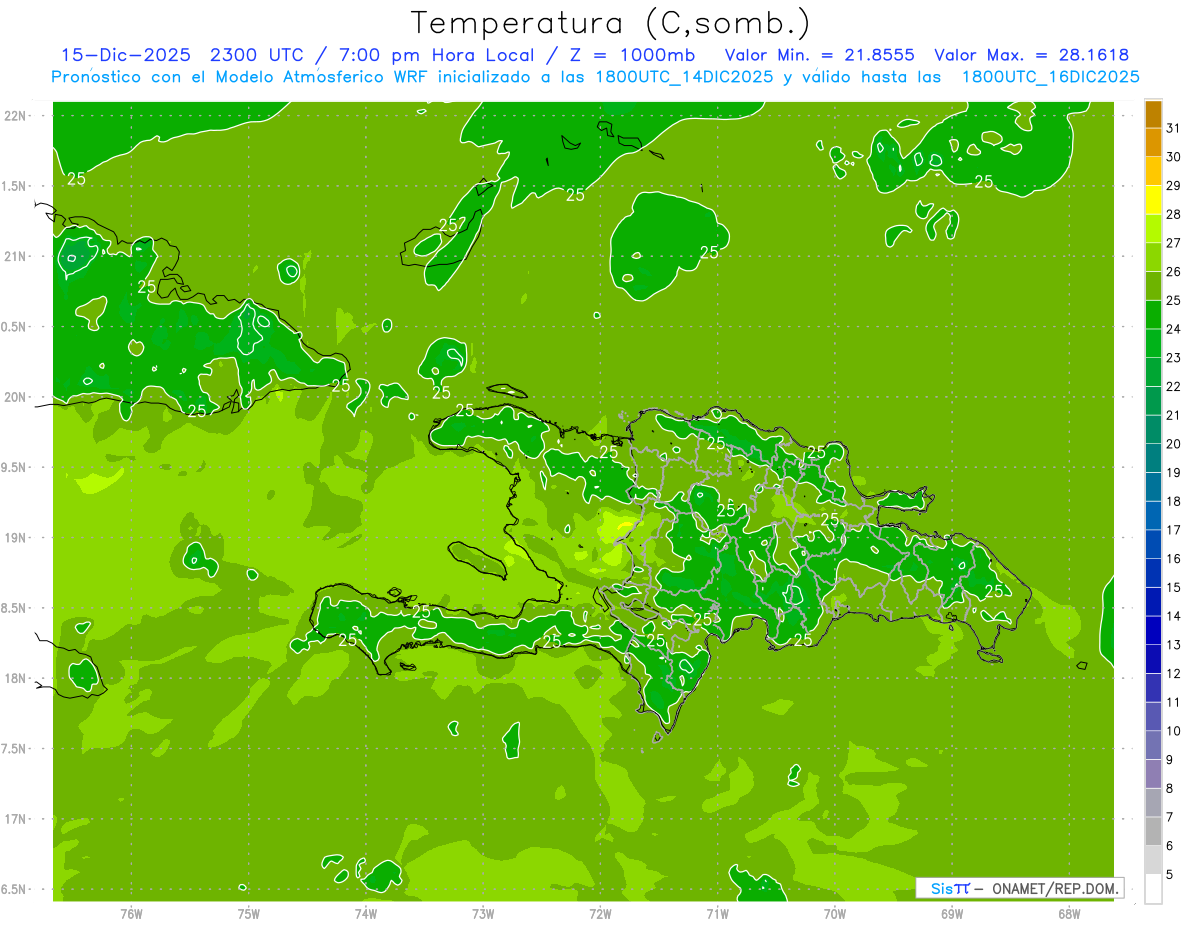Pick the blue swatch between 16 and 17
1200x927 pixels.
point(1153,544)
